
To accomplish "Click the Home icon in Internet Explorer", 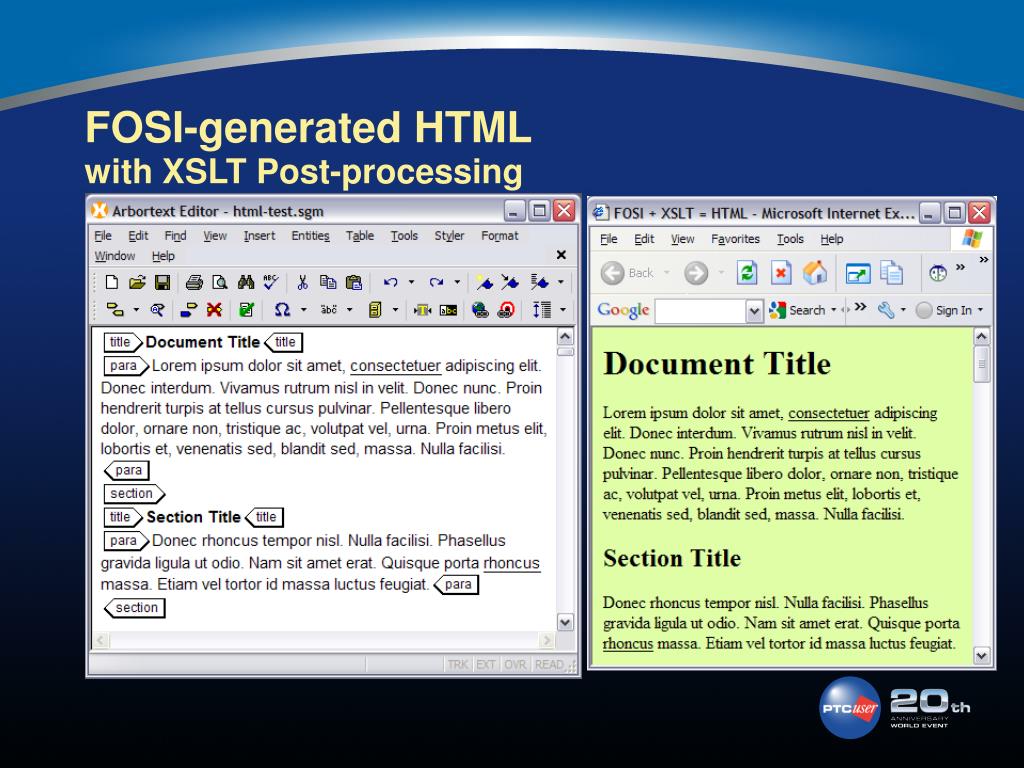I will click(x=814, y=272).
